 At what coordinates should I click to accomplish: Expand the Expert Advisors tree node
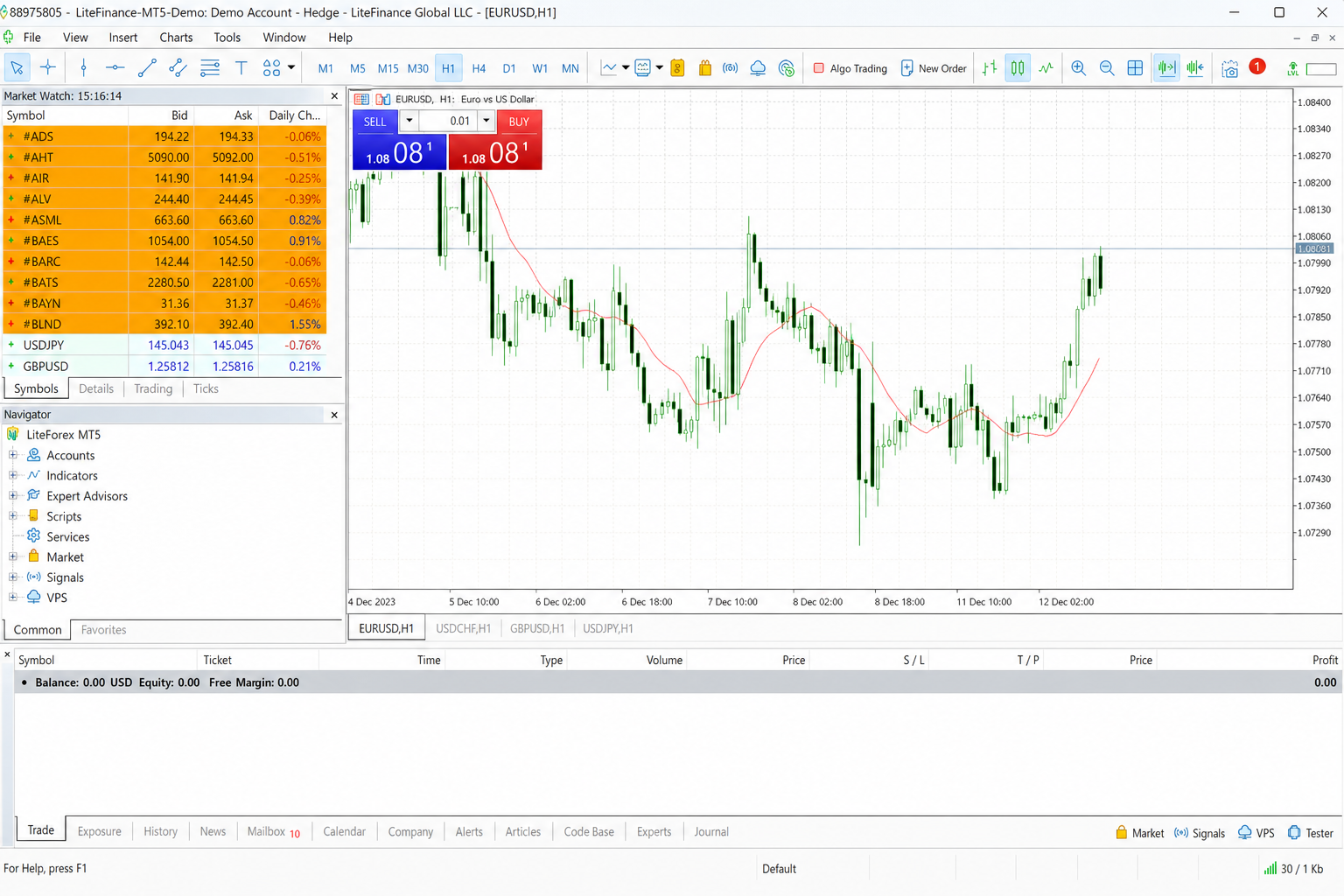[x=13, y=495]
